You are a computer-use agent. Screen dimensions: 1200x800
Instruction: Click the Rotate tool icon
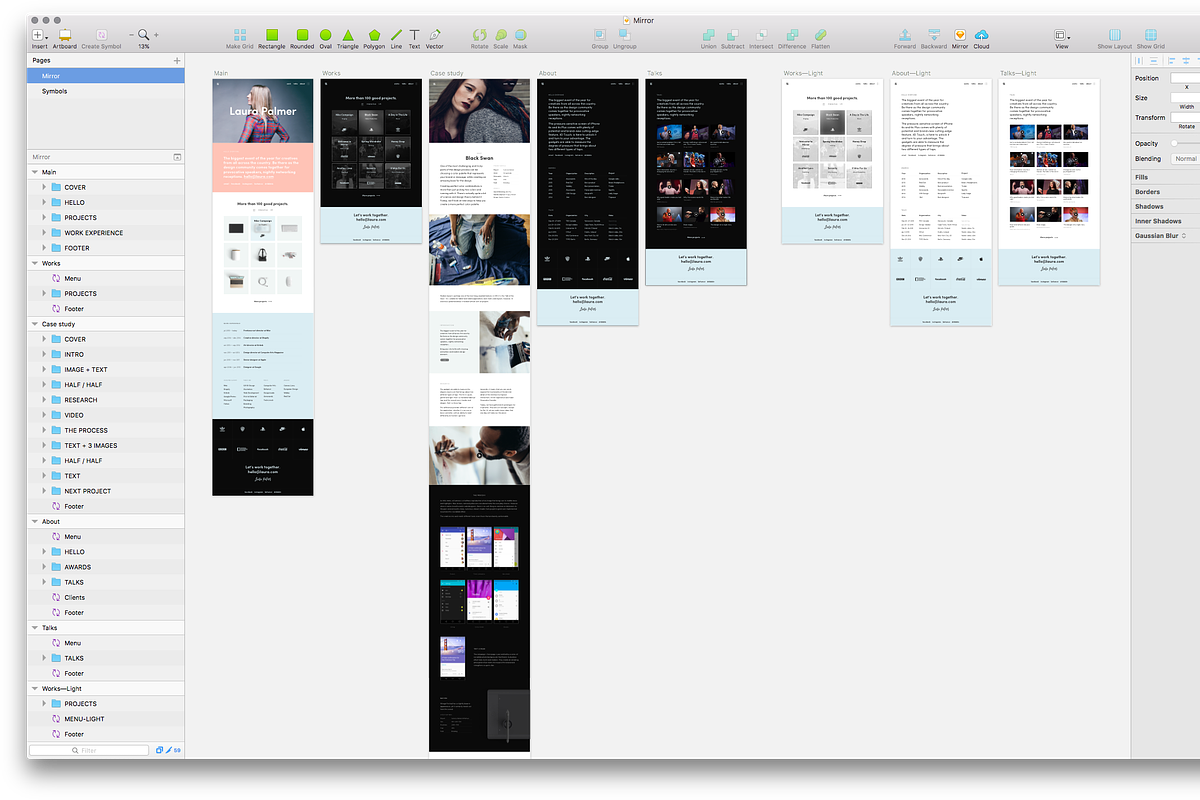click(480, 35)
